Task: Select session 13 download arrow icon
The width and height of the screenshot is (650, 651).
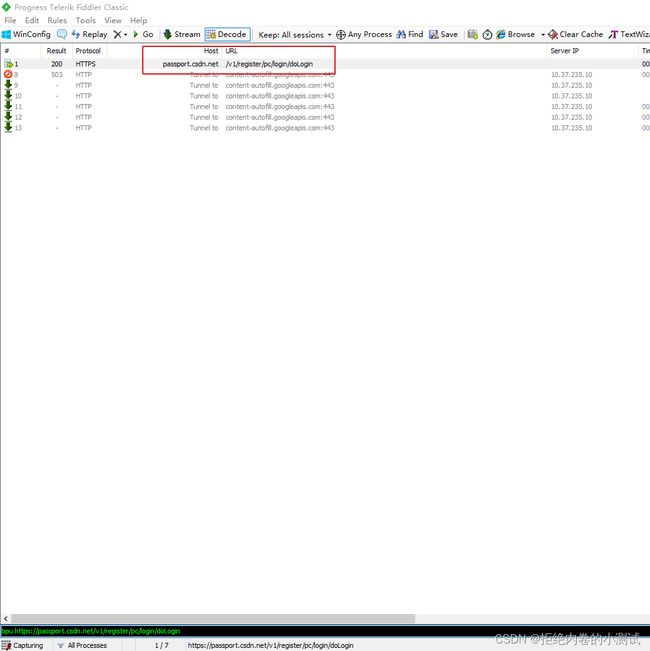Action: tap(8, 127)
